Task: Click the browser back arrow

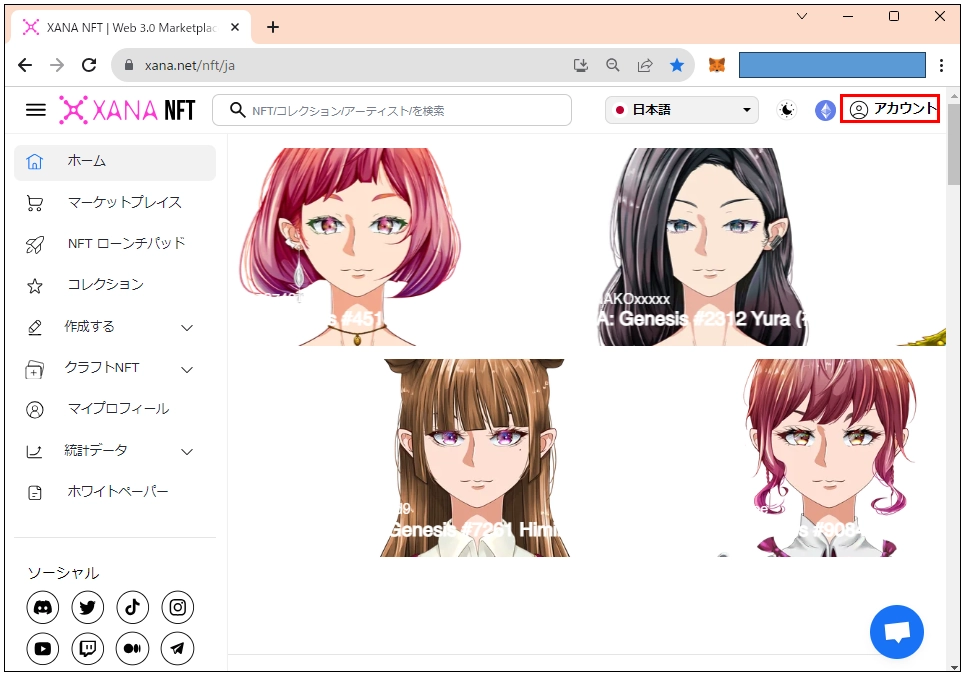Action: coord(25,65)
